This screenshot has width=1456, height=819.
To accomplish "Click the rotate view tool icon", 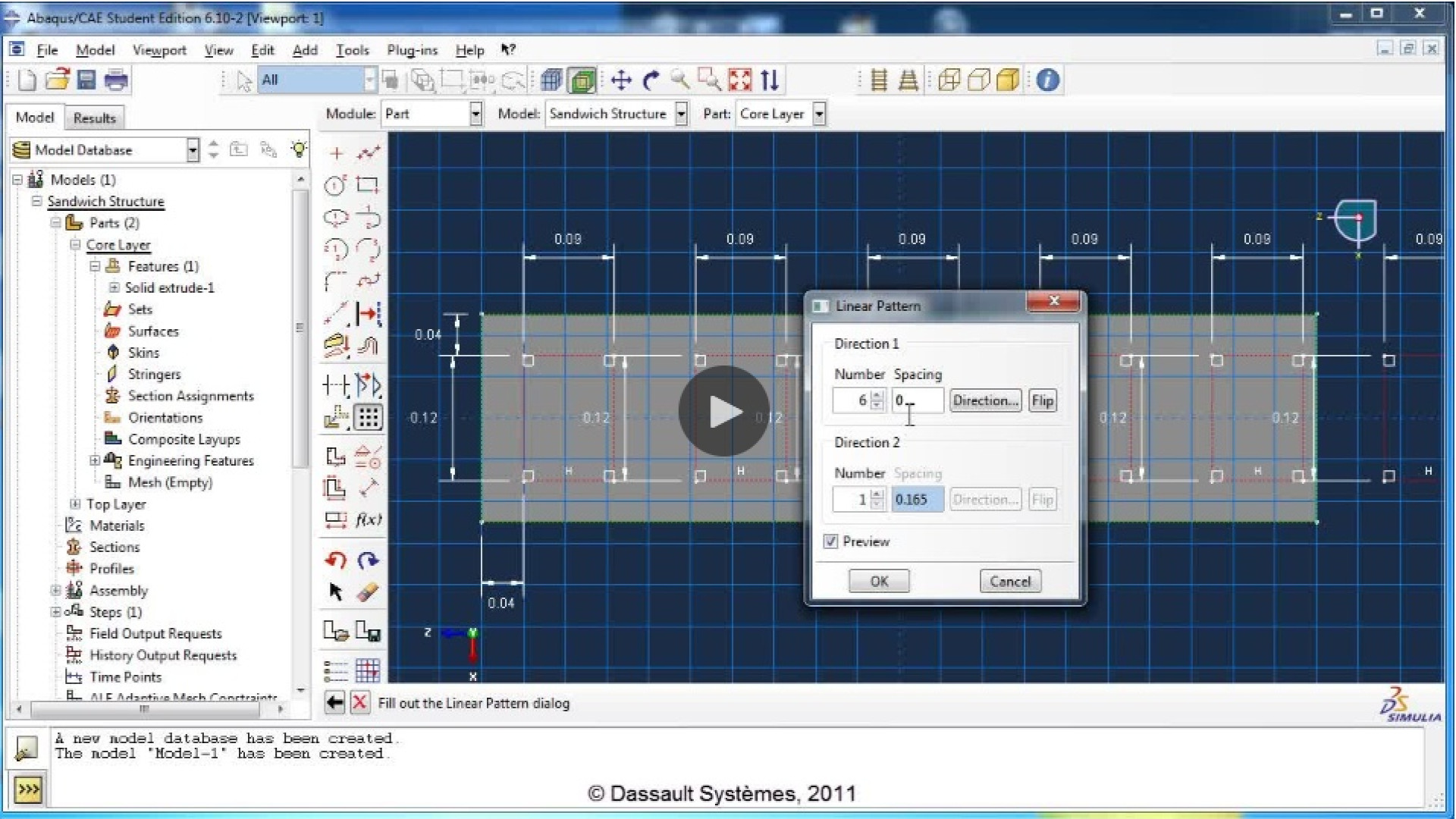I will (x=651, y=80).
